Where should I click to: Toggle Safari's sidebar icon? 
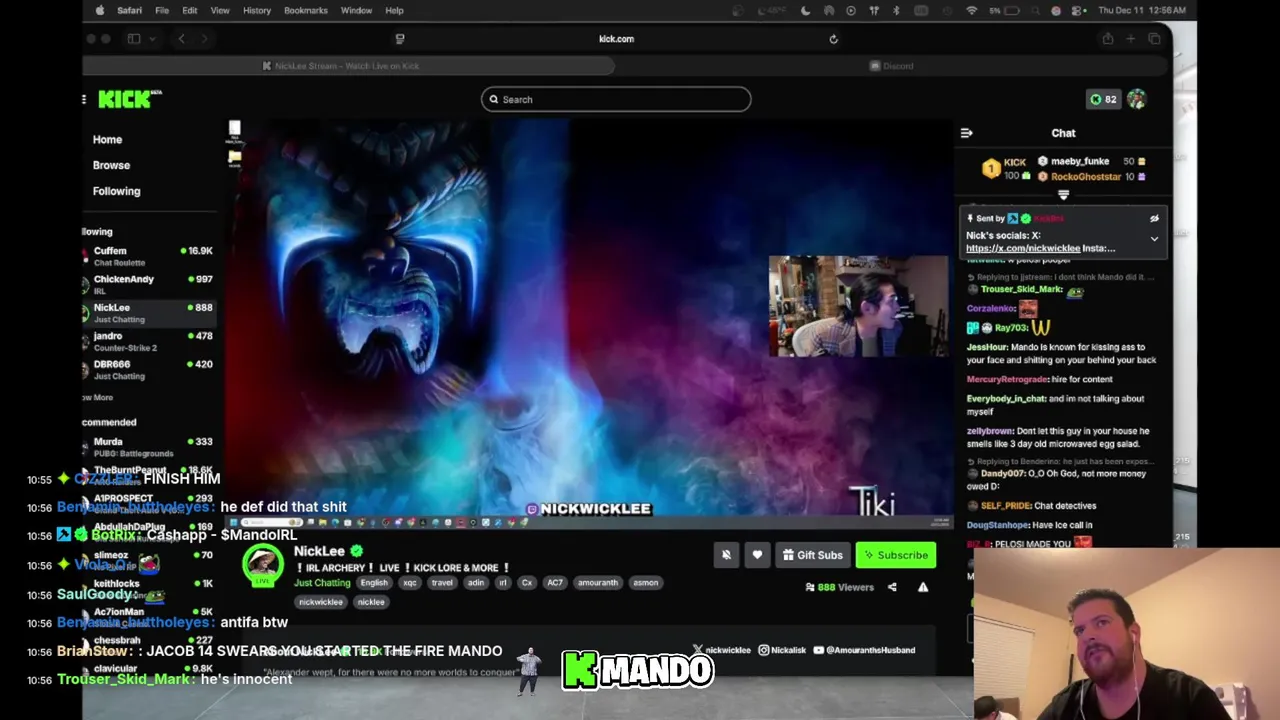[x=134, y=39]
